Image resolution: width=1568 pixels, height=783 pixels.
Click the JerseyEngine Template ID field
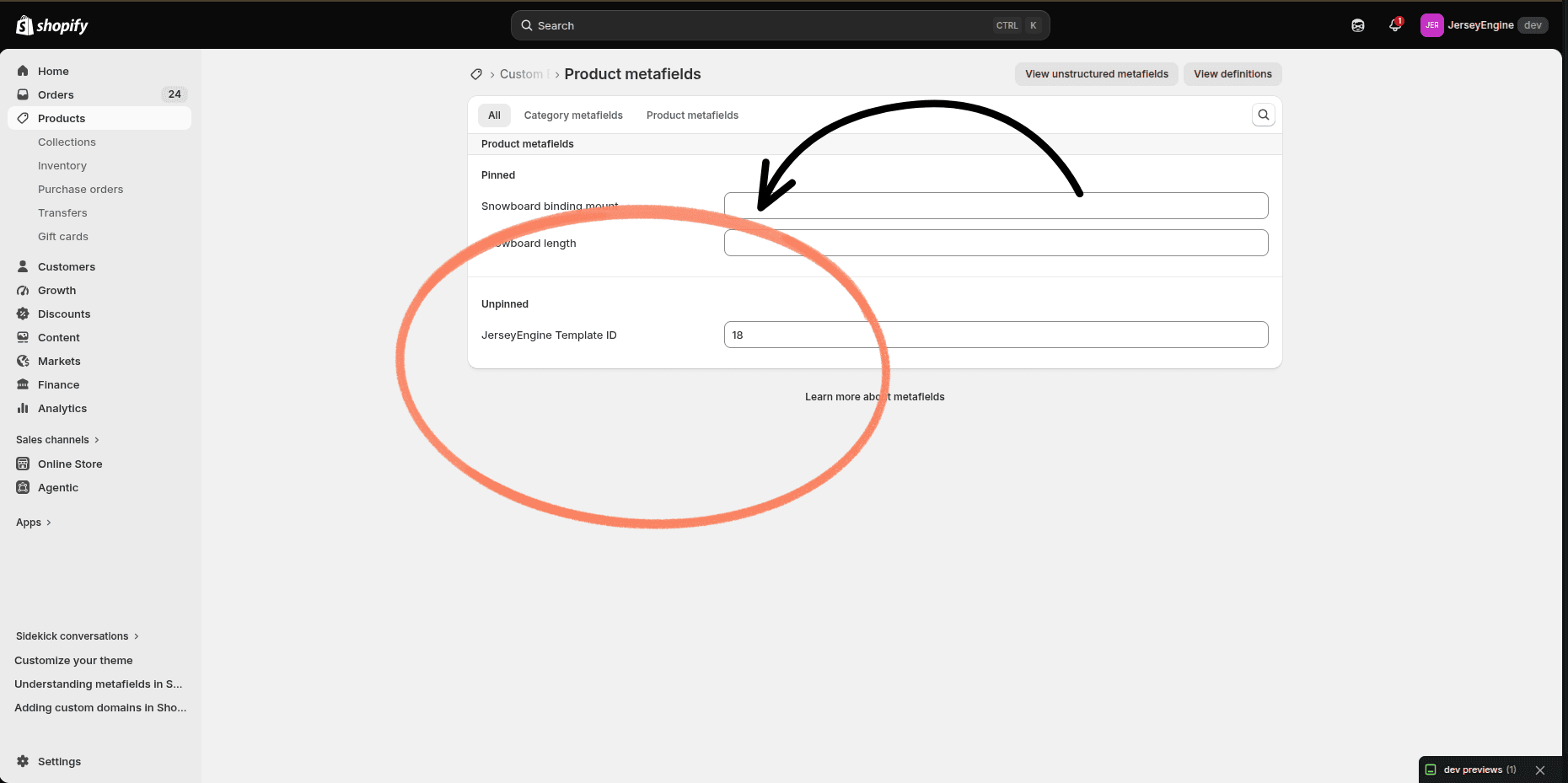pos(996,335)
